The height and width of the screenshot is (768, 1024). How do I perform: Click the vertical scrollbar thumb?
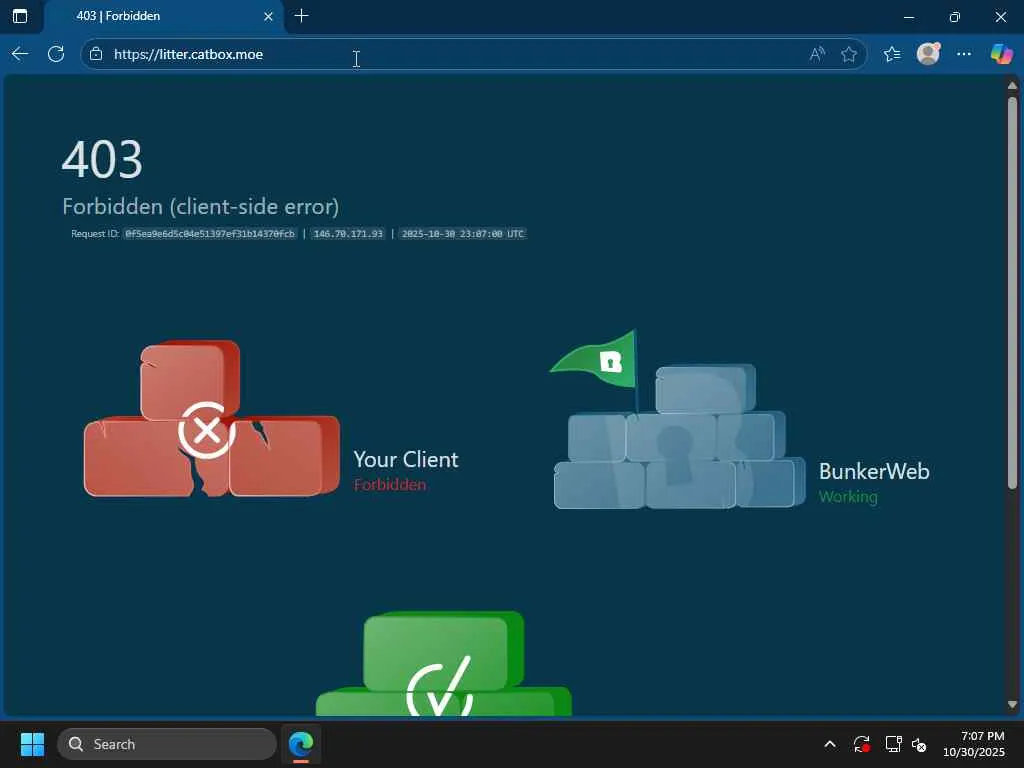(x=1012, y=293)
